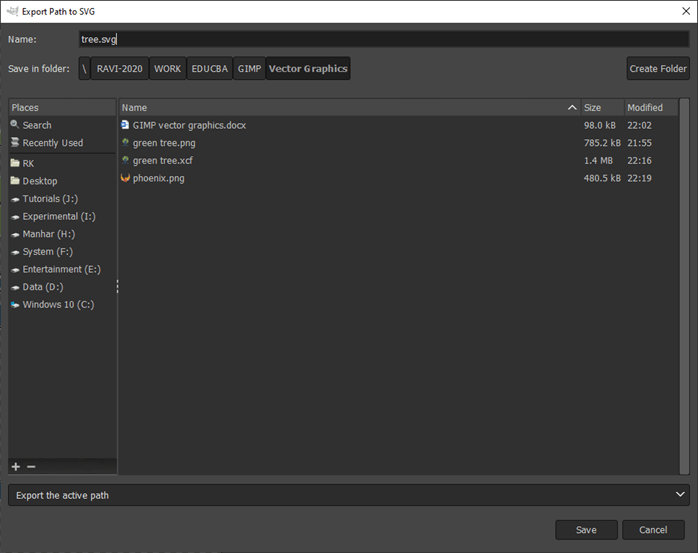Click the Places panel header

coord(62,108)
